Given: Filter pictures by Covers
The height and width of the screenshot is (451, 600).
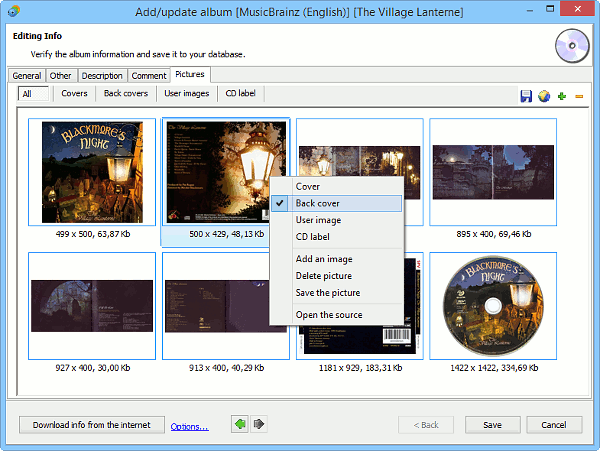Looking at the screenshot, I should (74, 93).
